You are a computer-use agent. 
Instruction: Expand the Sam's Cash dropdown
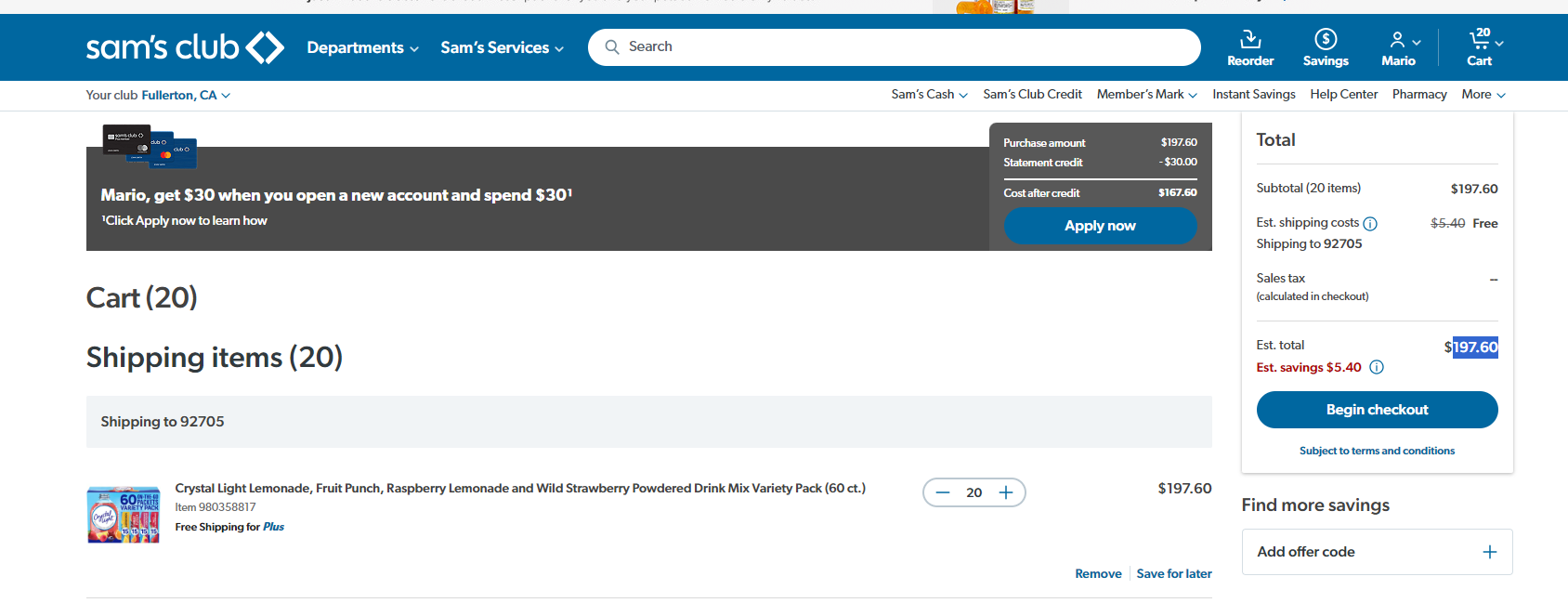[930, 95]
